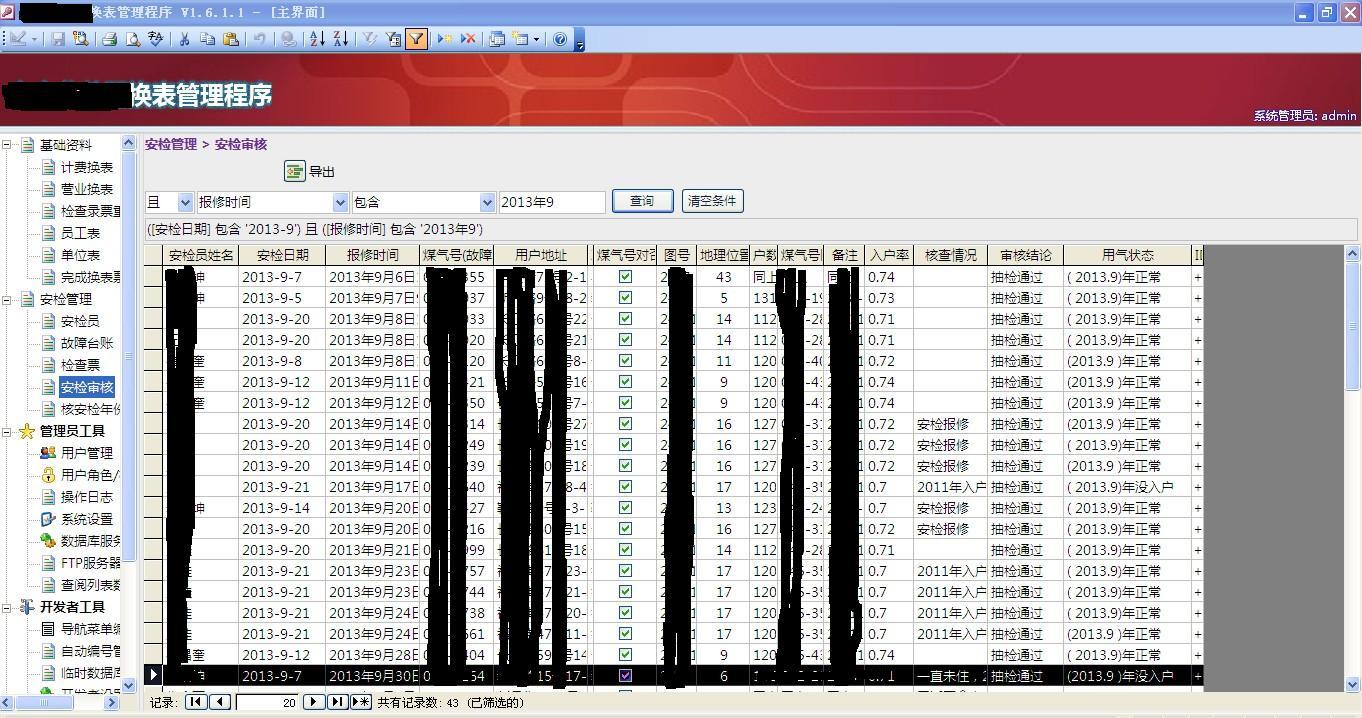Open 员工表 in the navigation tree
Viewport: 1362px width, 718px height.
[x=80, y=233]
